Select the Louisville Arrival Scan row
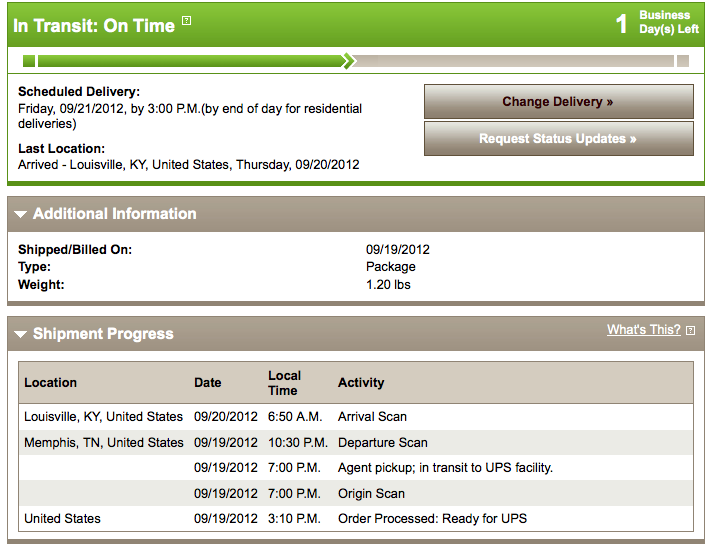The image size is (713, 558). tap(356, 417)
